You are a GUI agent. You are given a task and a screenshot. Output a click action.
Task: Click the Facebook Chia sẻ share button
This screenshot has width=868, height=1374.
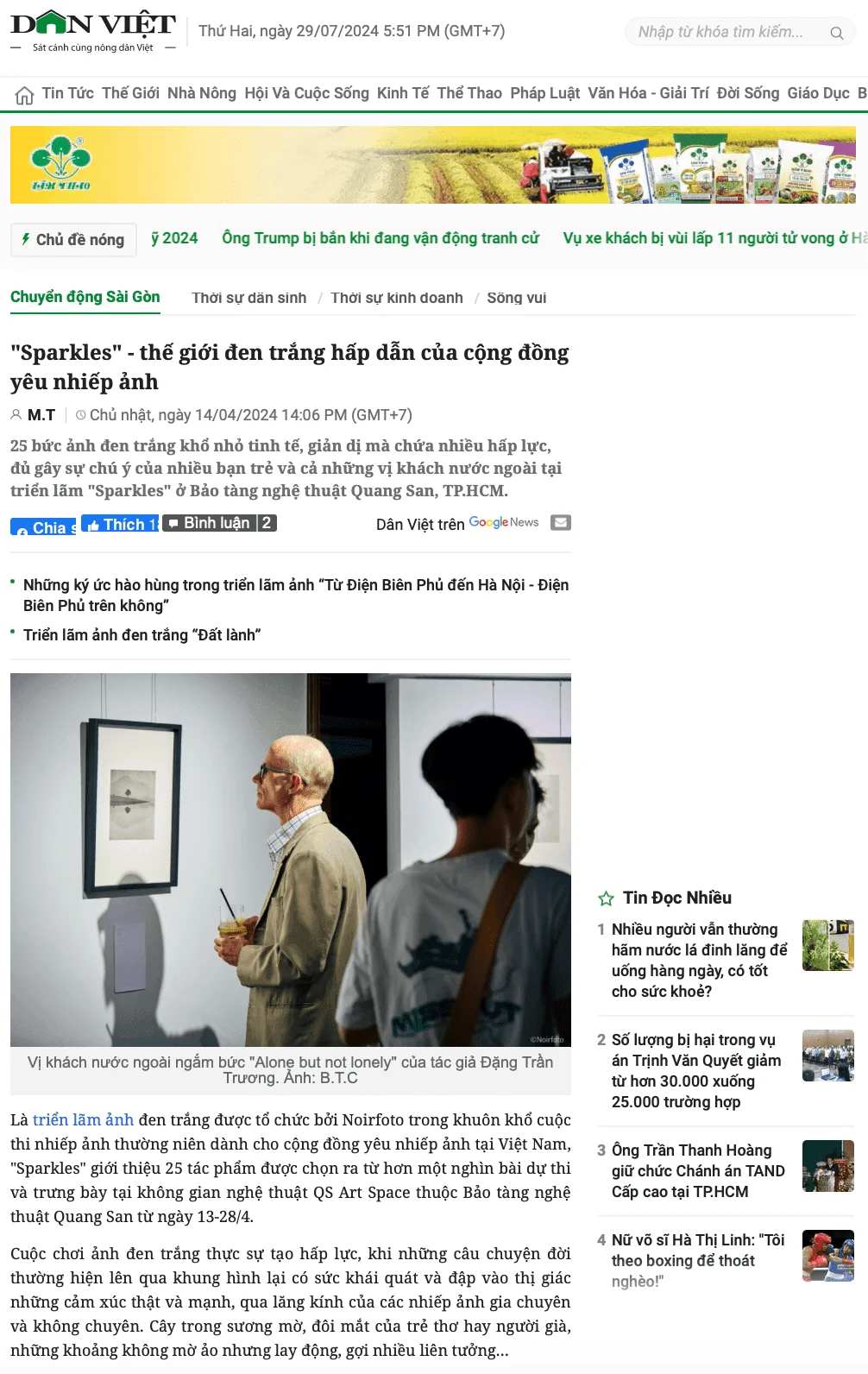point(43,526)
